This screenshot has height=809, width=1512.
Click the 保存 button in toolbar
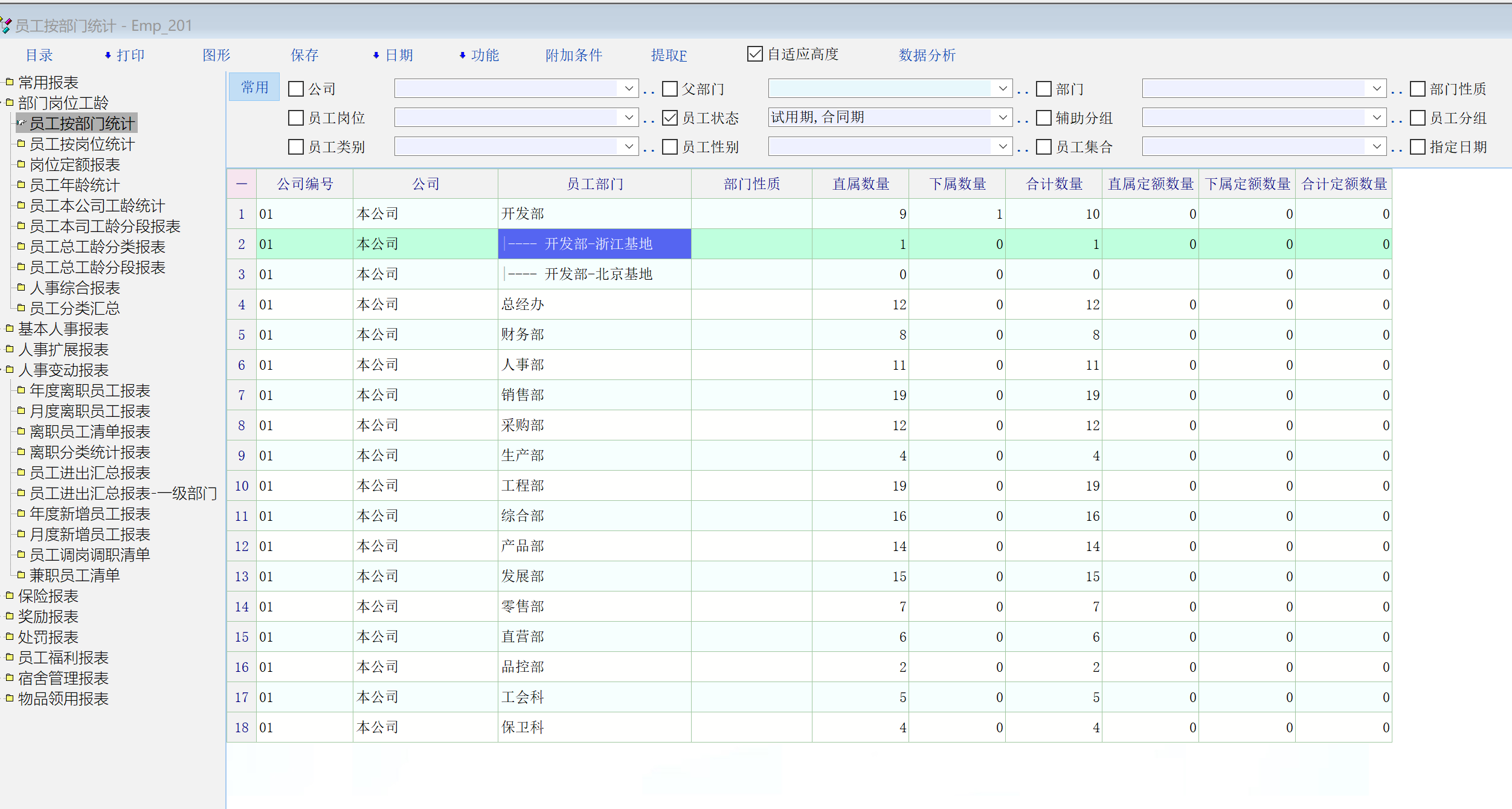point(304,55)
